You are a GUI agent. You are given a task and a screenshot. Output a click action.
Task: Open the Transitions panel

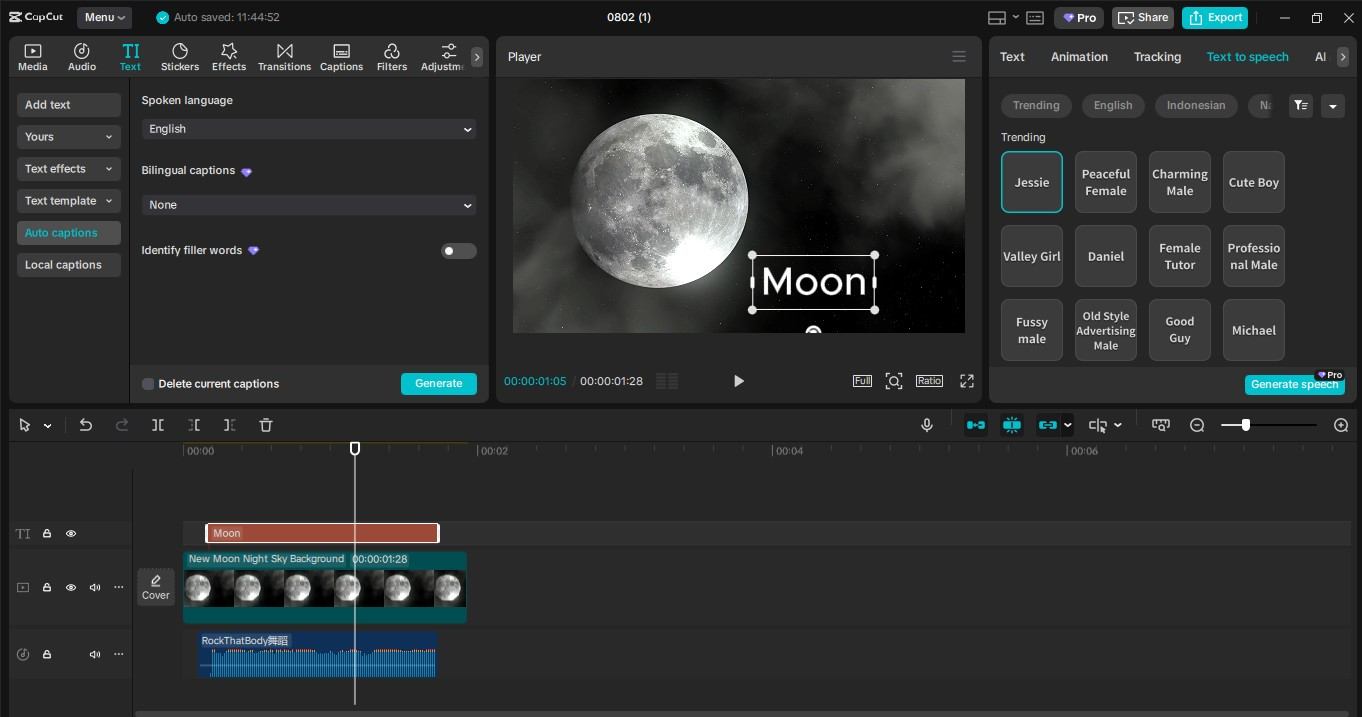284,57
